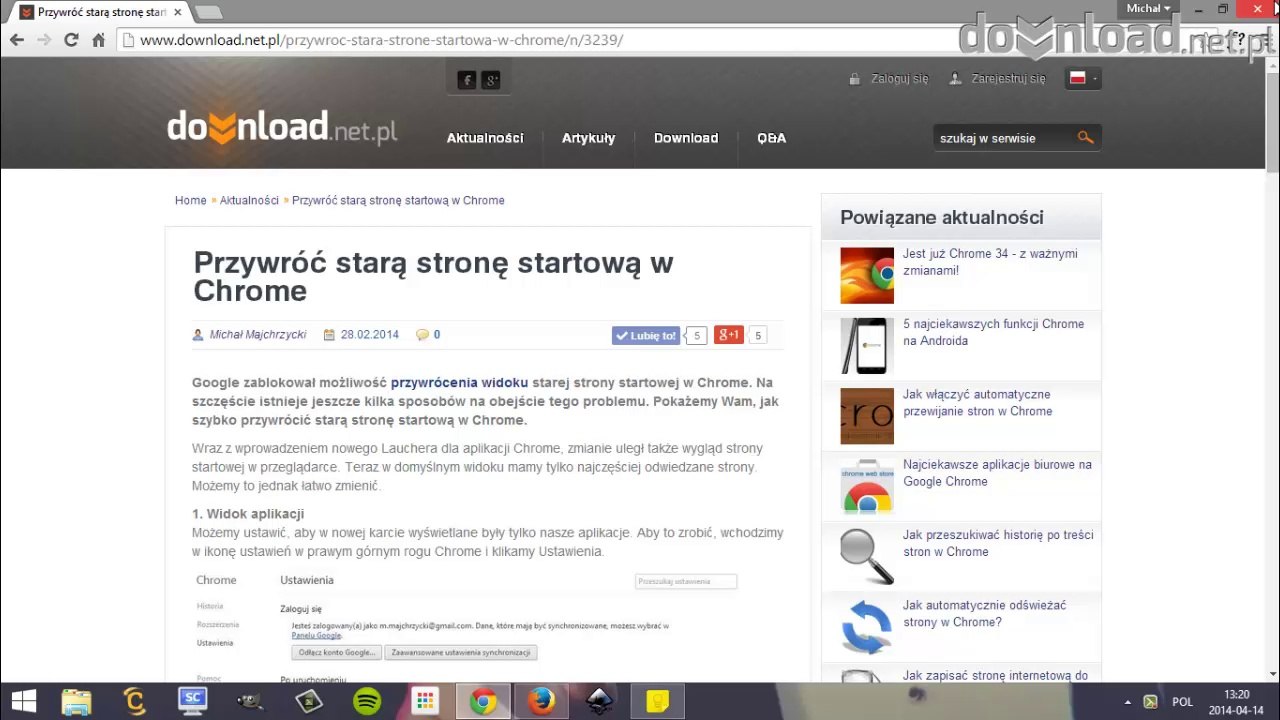Image resolution: width=1280 pixels, height=720 pixels.
Task: Open the yellow sticky notes taskbar icon
Action: pyautogui.click(x=657, y=701)
